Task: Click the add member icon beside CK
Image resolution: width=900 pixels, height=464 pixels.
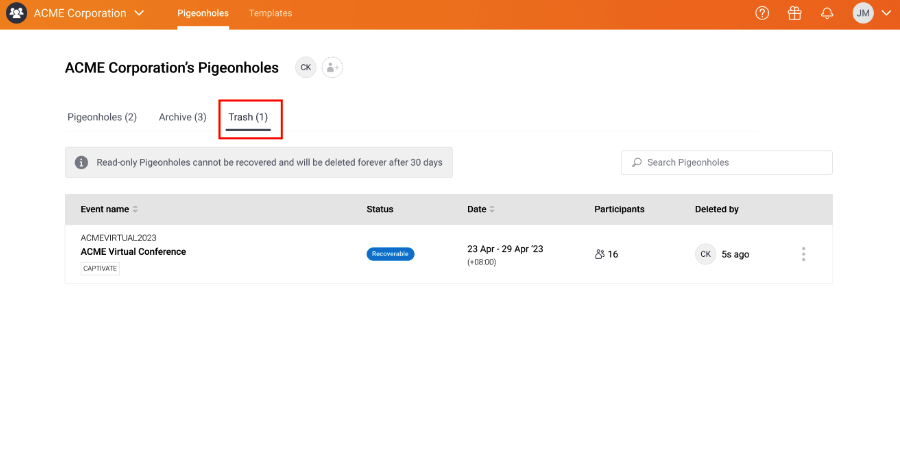Action: 332,68
